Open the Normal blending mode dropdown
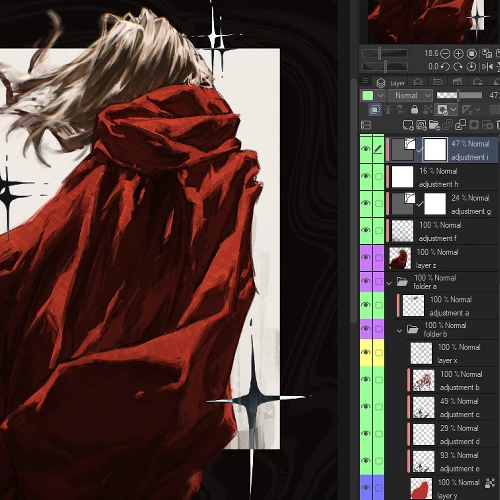The image size is (500, 500). pos(410,96)
